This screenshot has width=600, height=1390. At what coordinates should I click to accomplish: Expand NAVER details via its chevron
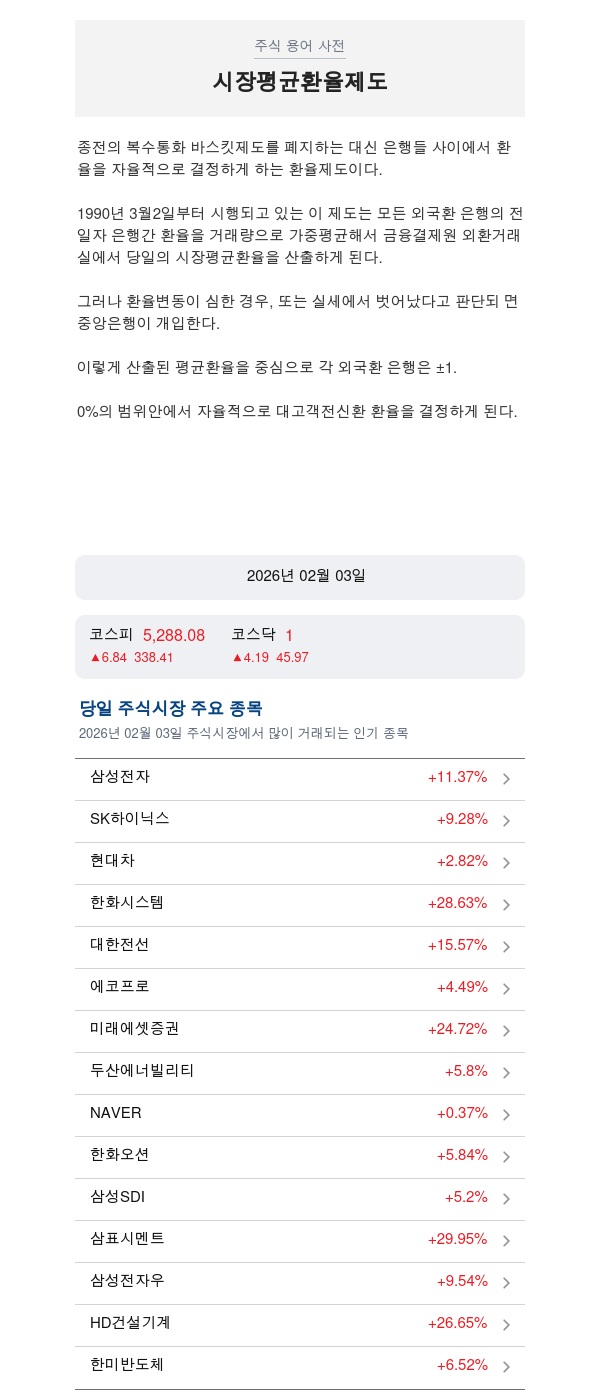click(x=506, y=1115)
